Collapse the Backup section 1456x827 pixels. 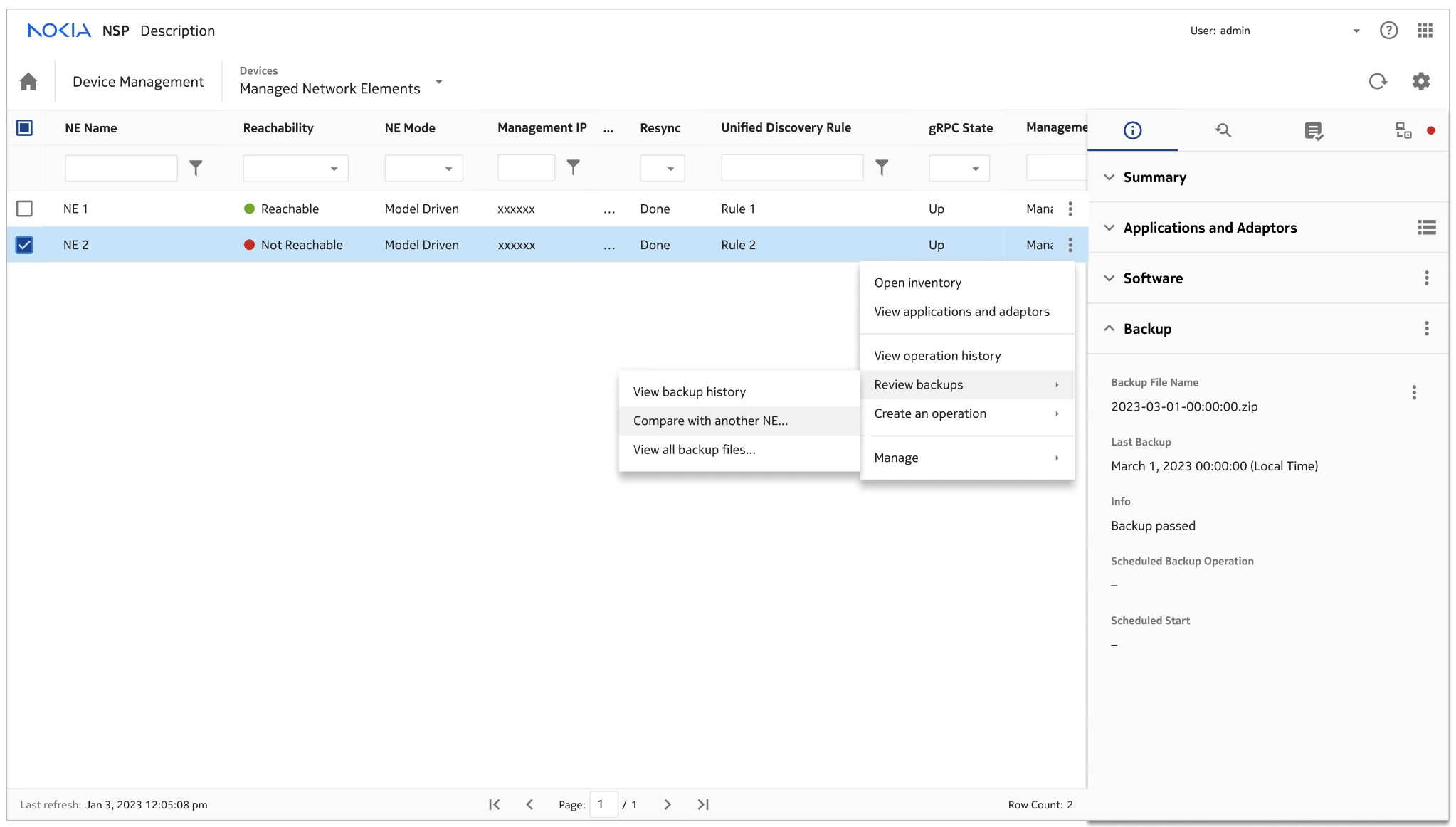pyautogui.click(x=1109, y=328)
